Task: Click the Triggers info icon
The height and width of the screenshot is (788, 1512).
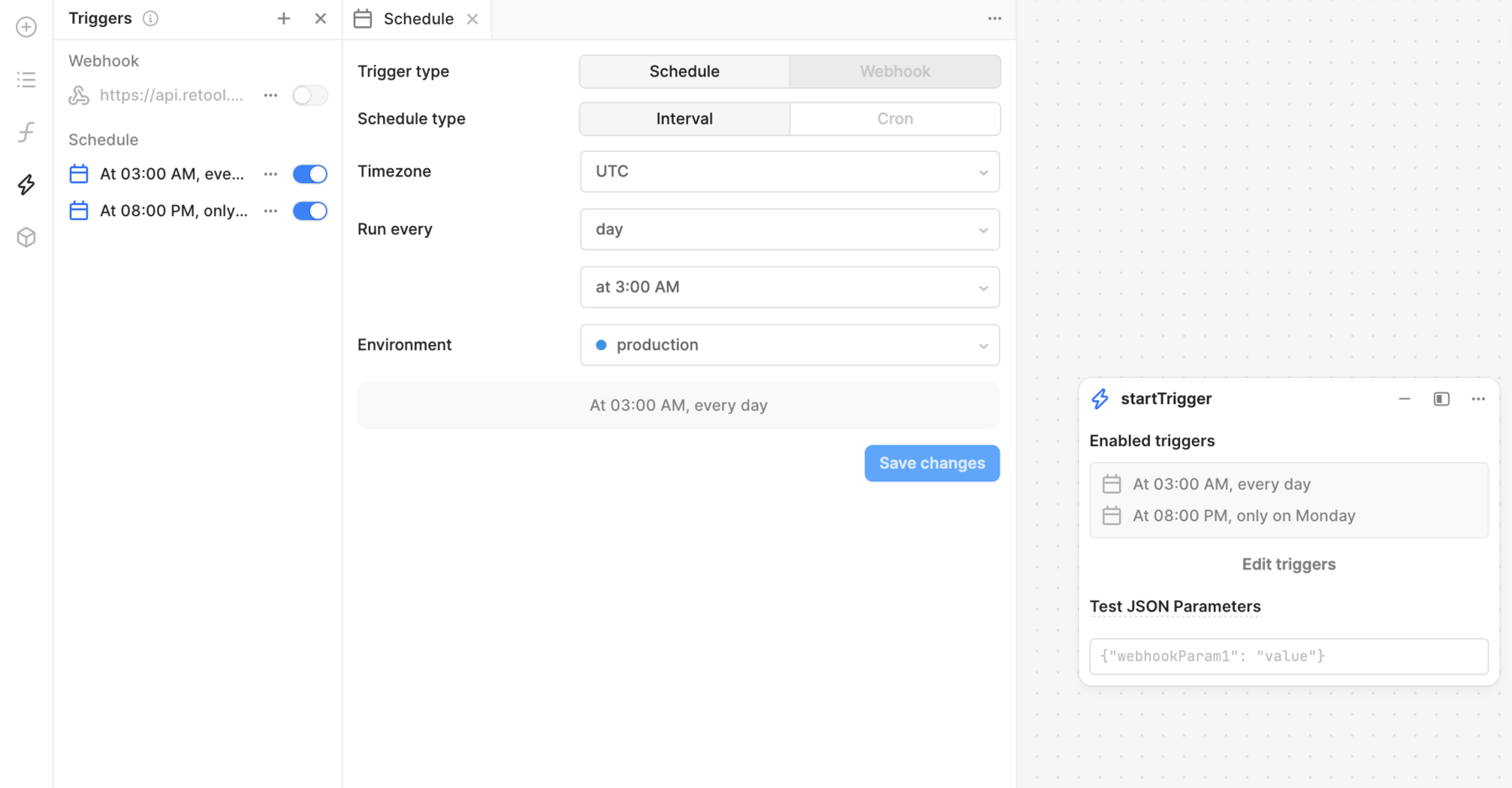Action: click(150, 18)
